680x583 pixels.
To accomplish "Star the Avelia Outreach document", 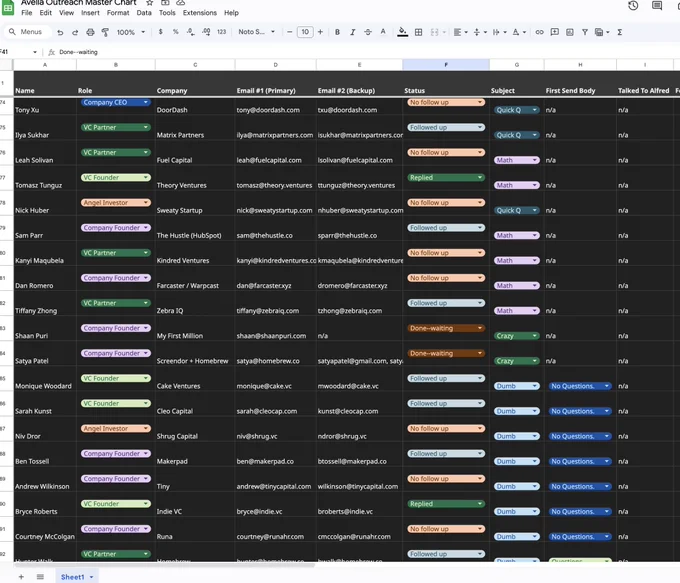I will coord(150,3).
